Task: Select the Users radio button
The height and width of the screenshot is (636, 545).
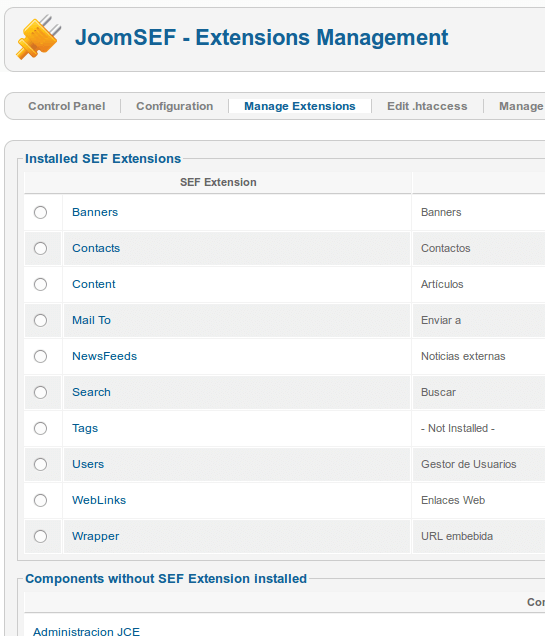Action: (41, 464)
